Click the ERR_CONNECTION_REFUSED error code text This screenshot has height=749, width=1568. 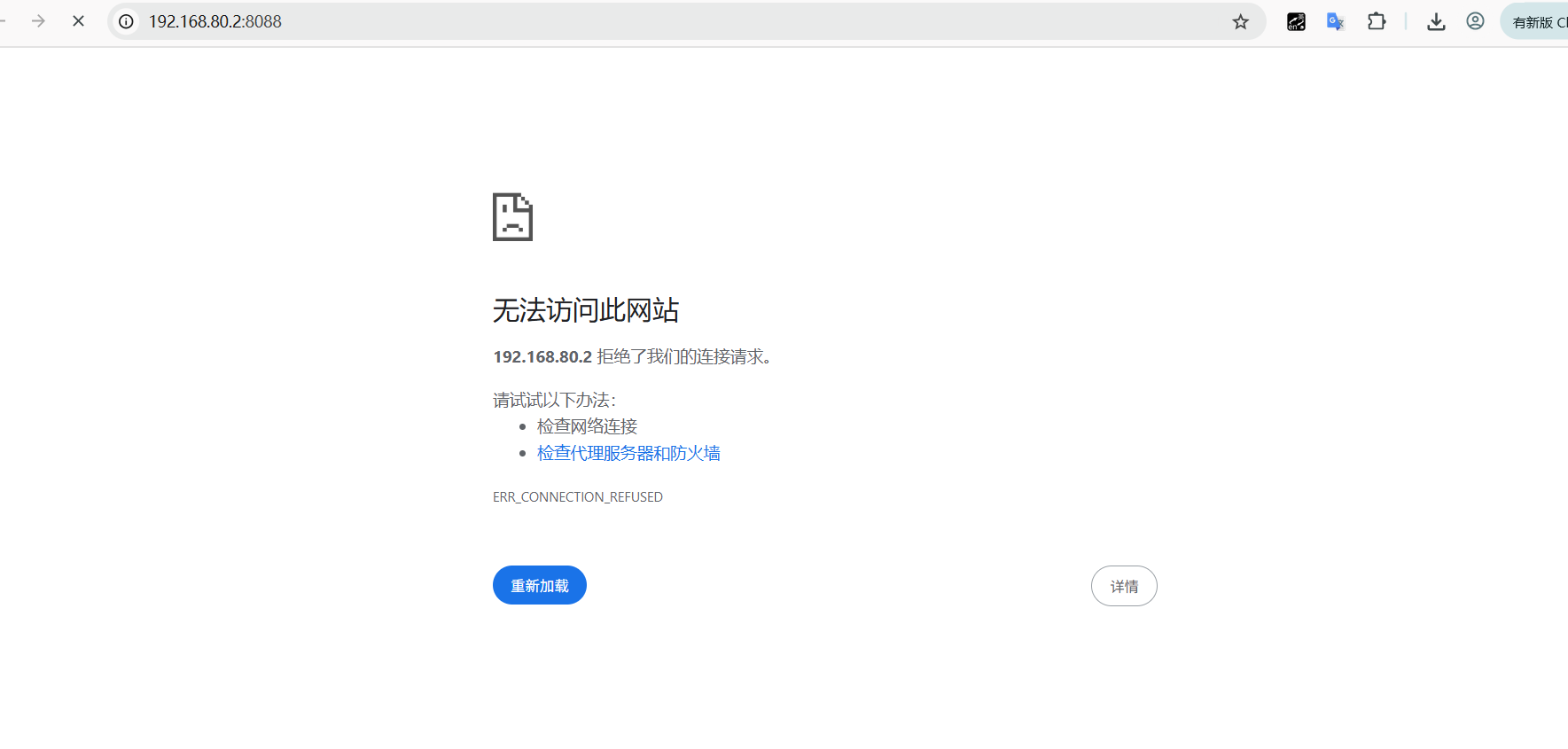[577, 497]
